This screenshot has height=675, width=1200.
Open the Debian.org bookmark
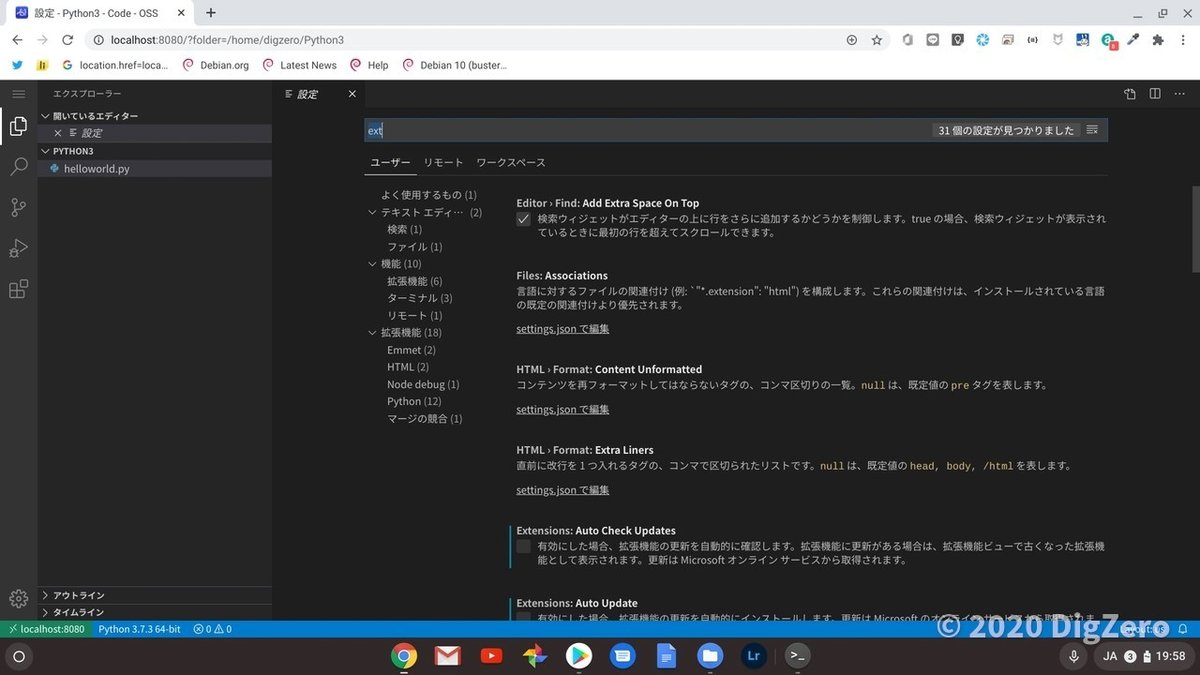(x=215, y=65)
